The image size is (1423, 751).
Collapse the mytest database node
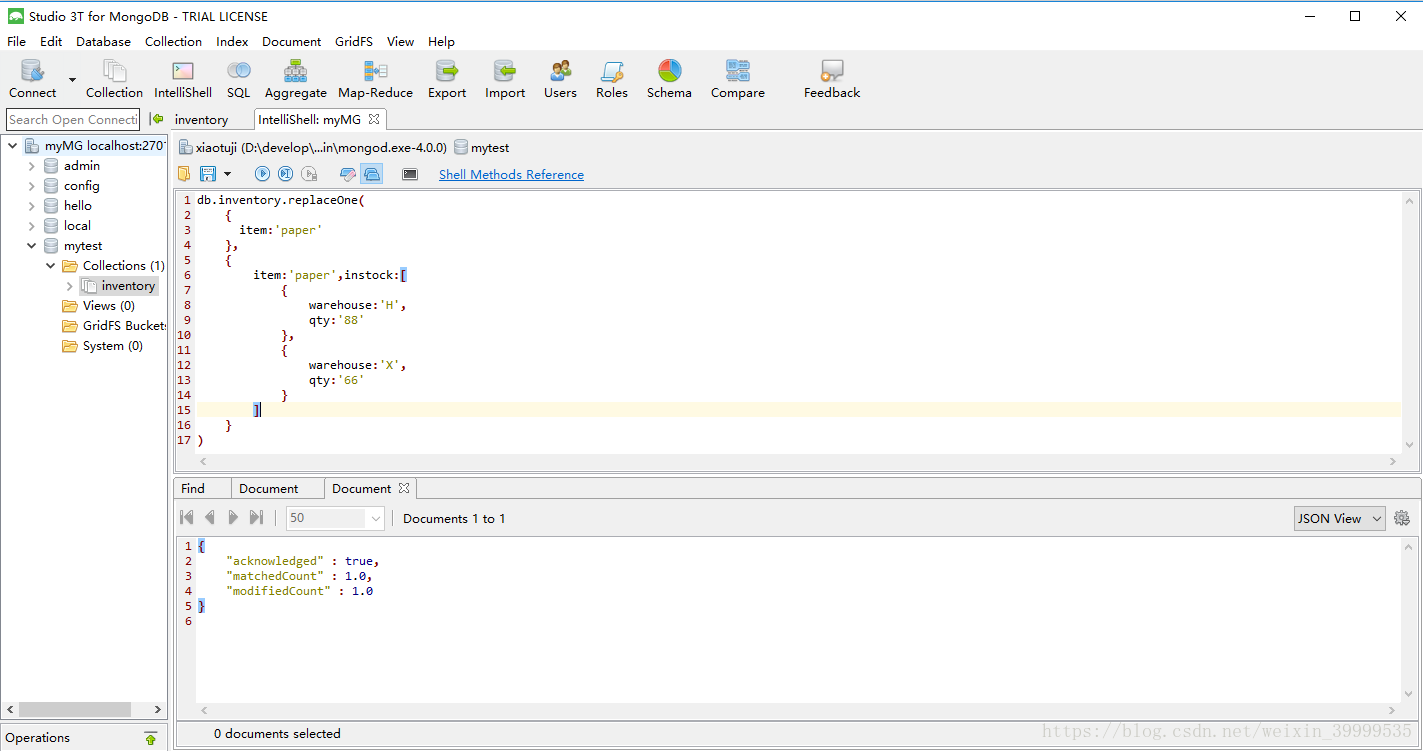[32, 246]
